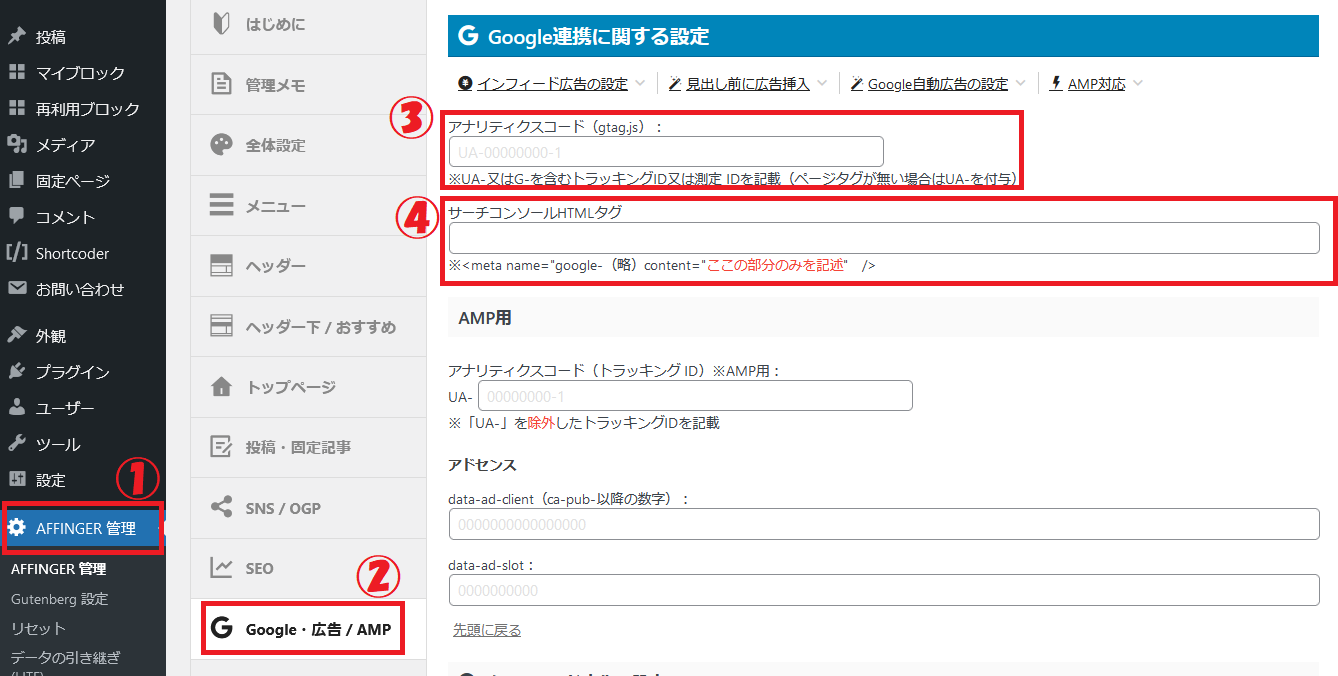Screen dimensions: 1338x676
Task: Switch to the 管理メモ tab
Action: 308,85
